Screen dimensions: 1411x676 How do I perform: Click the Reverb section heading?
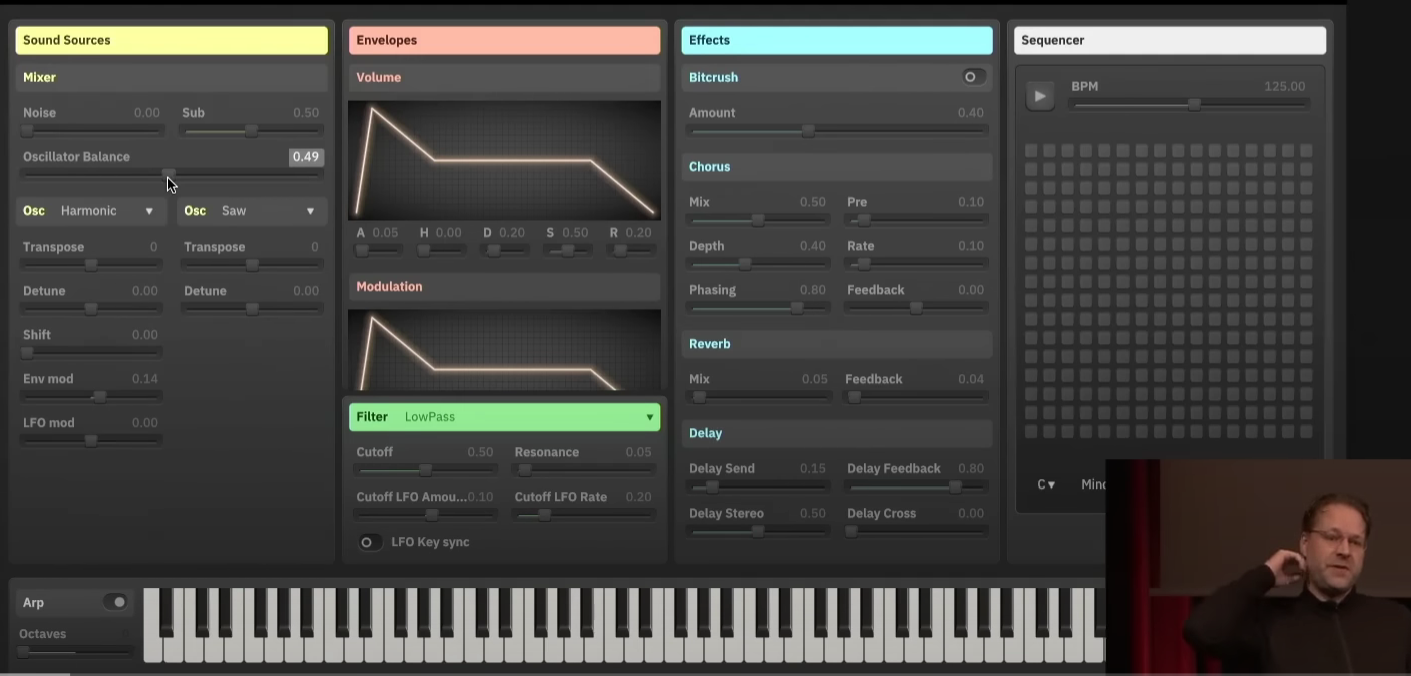[x=837, y=344]
